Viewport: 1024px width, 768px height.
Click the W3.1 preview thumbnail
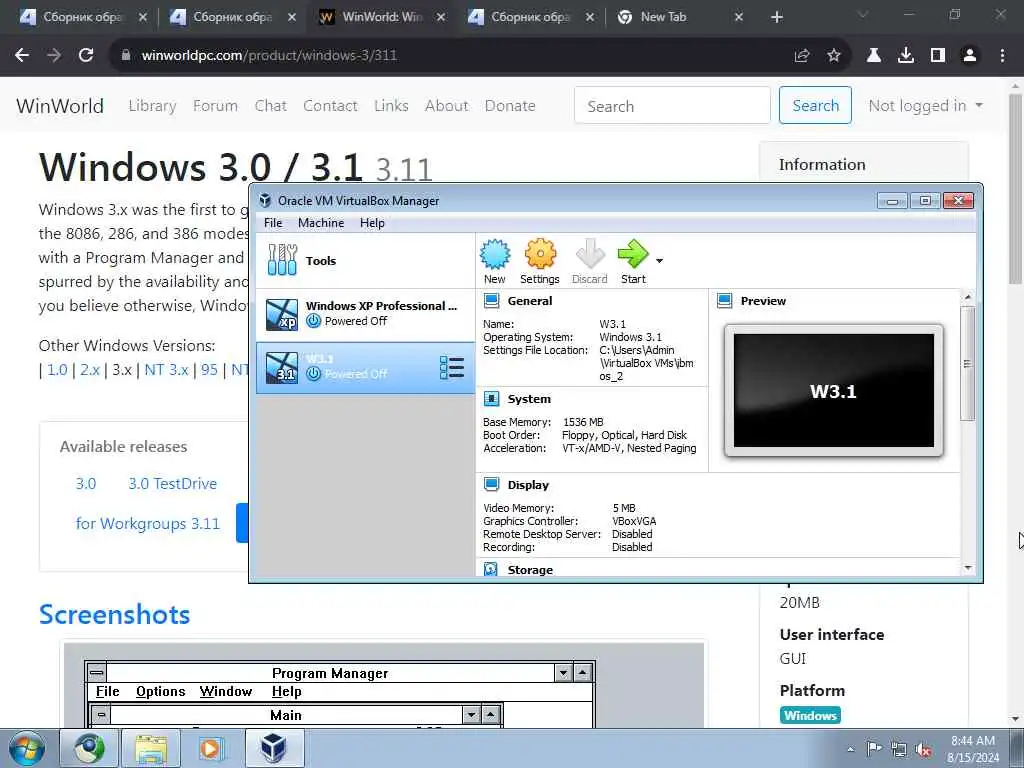833,391
